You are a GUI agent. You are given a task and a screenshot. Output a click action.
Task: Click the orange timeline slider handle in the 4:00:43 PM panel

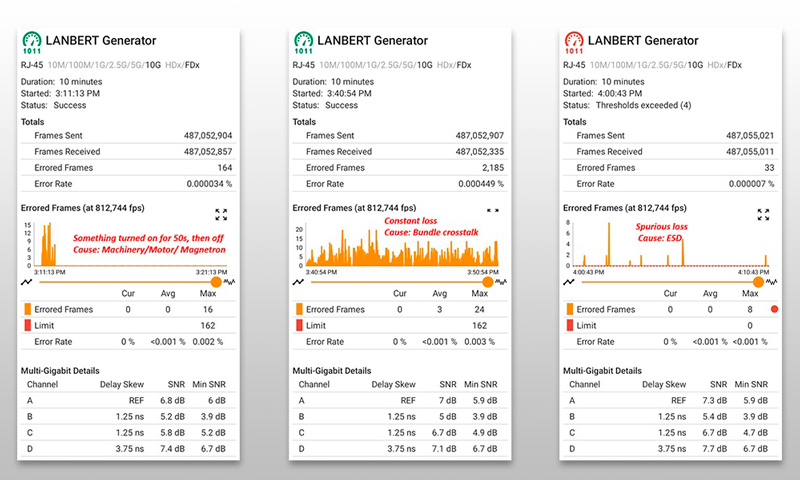759,282
